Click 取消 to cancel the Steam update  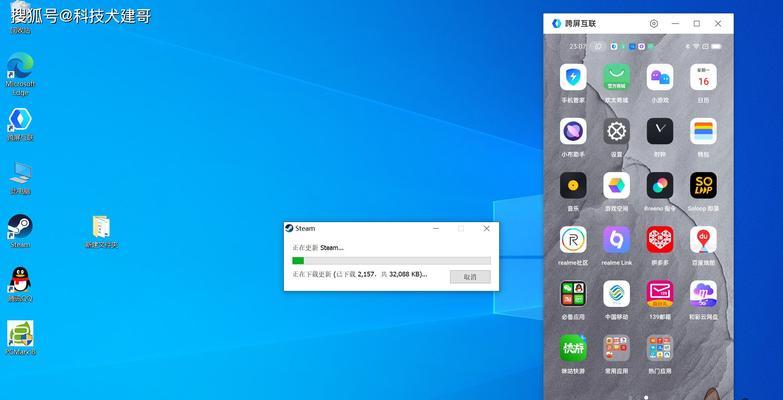(470, 277)
